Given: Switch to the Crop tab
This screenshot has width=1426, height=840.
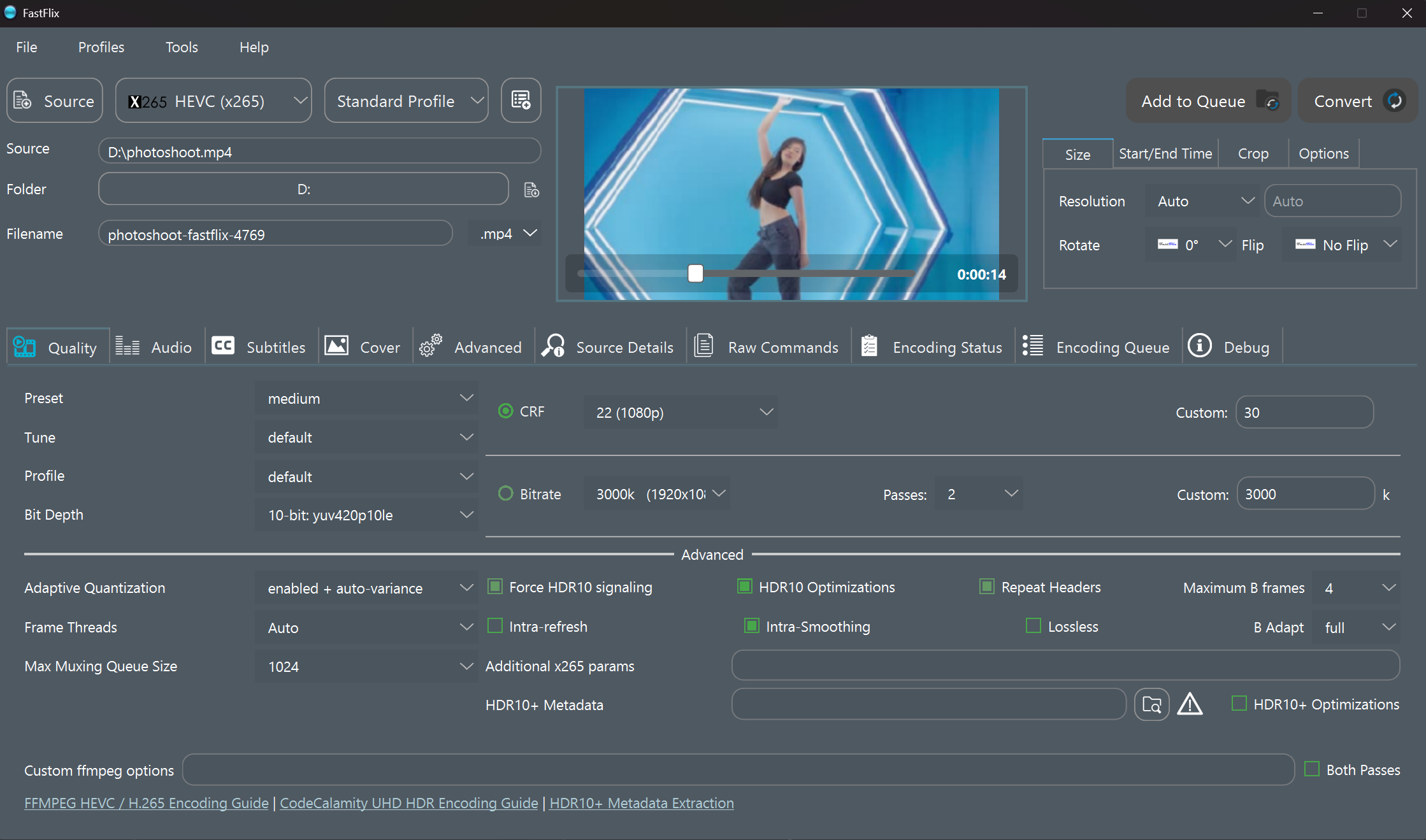Looking at the screenshot, I should pos(1253,153).
